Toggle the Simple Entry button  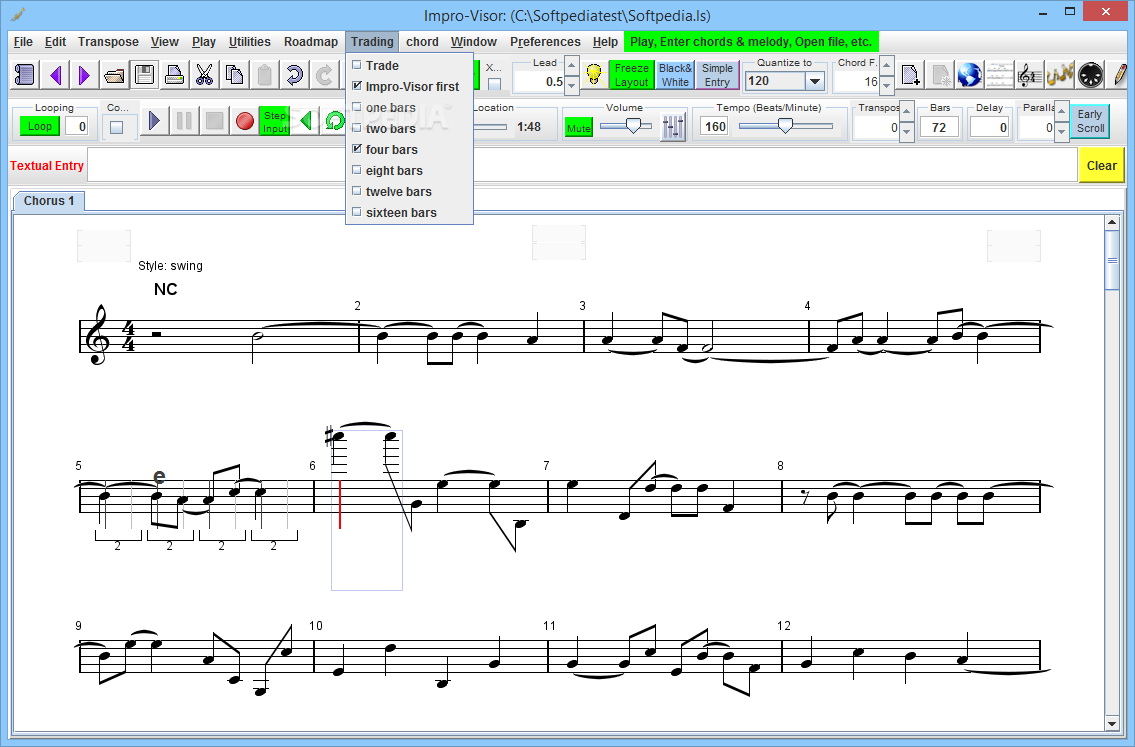coord(717,75)
